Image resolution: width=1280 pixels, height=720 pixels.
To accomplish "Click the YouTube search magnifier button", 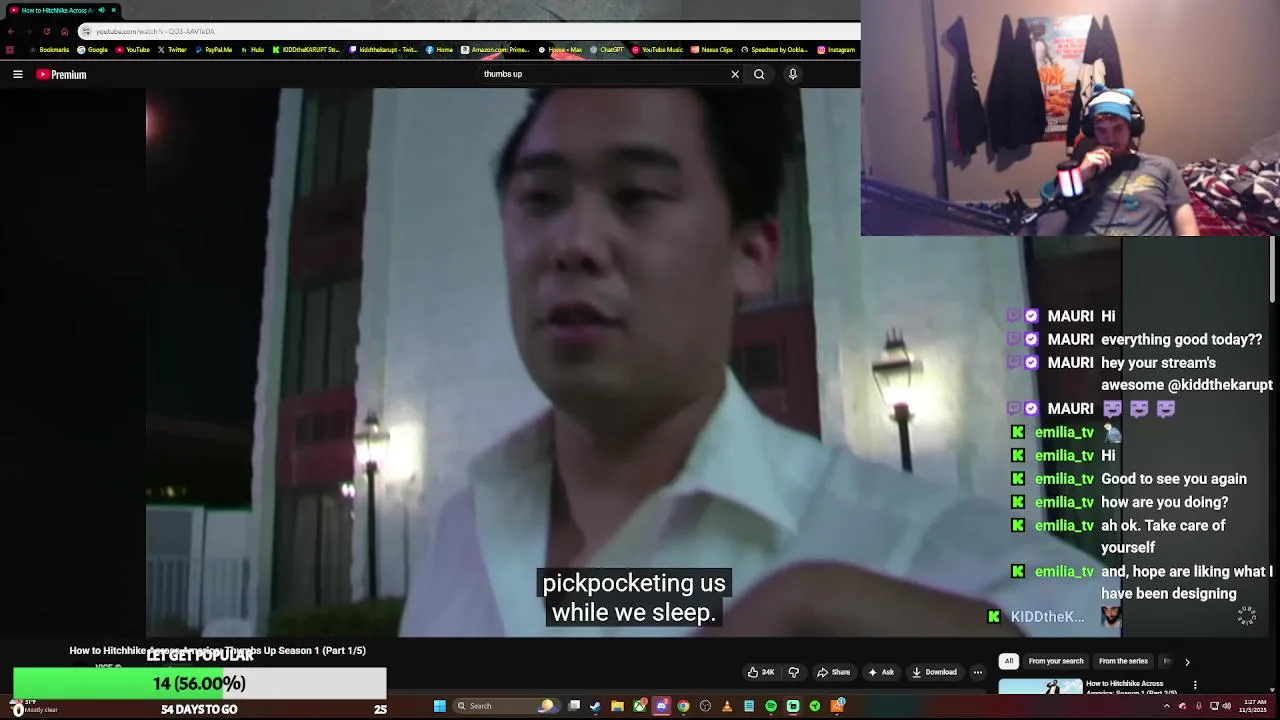I will pos(759,74).
